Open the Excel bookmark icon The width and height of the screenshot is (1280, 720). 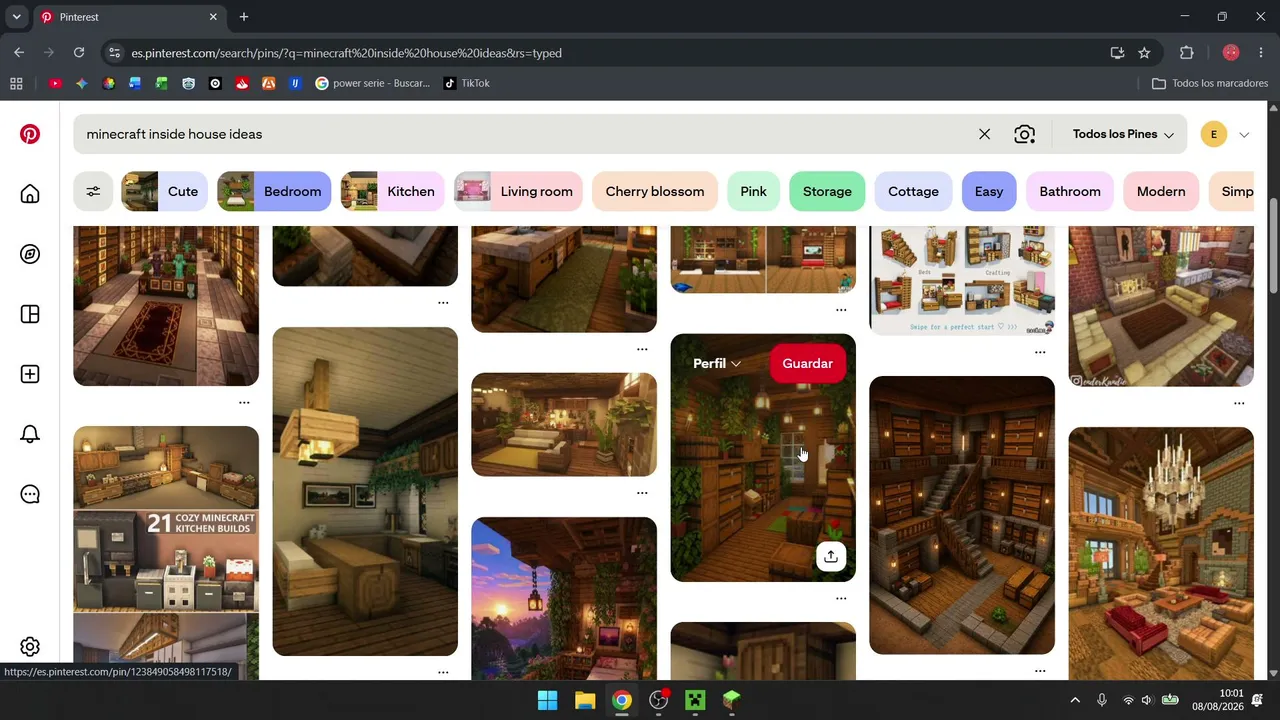pos(162,83)
